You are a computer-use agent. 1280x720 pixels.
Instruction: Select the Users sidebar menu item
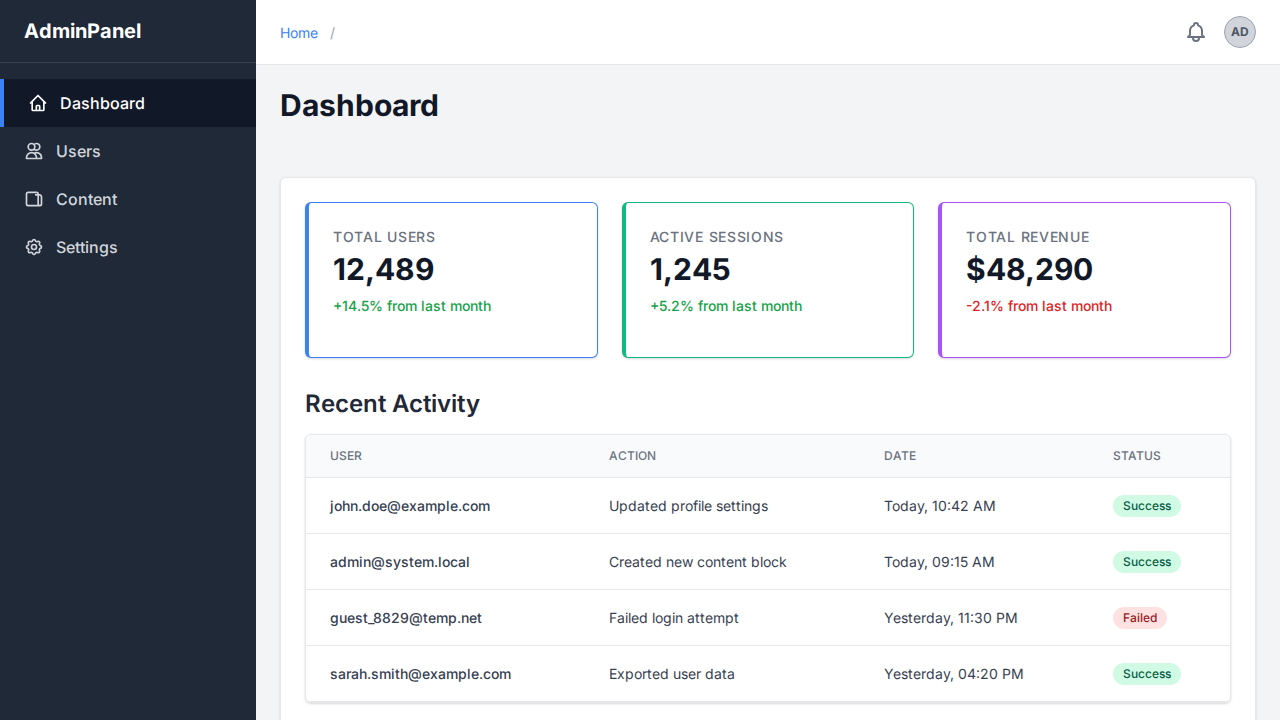(79, 151)
